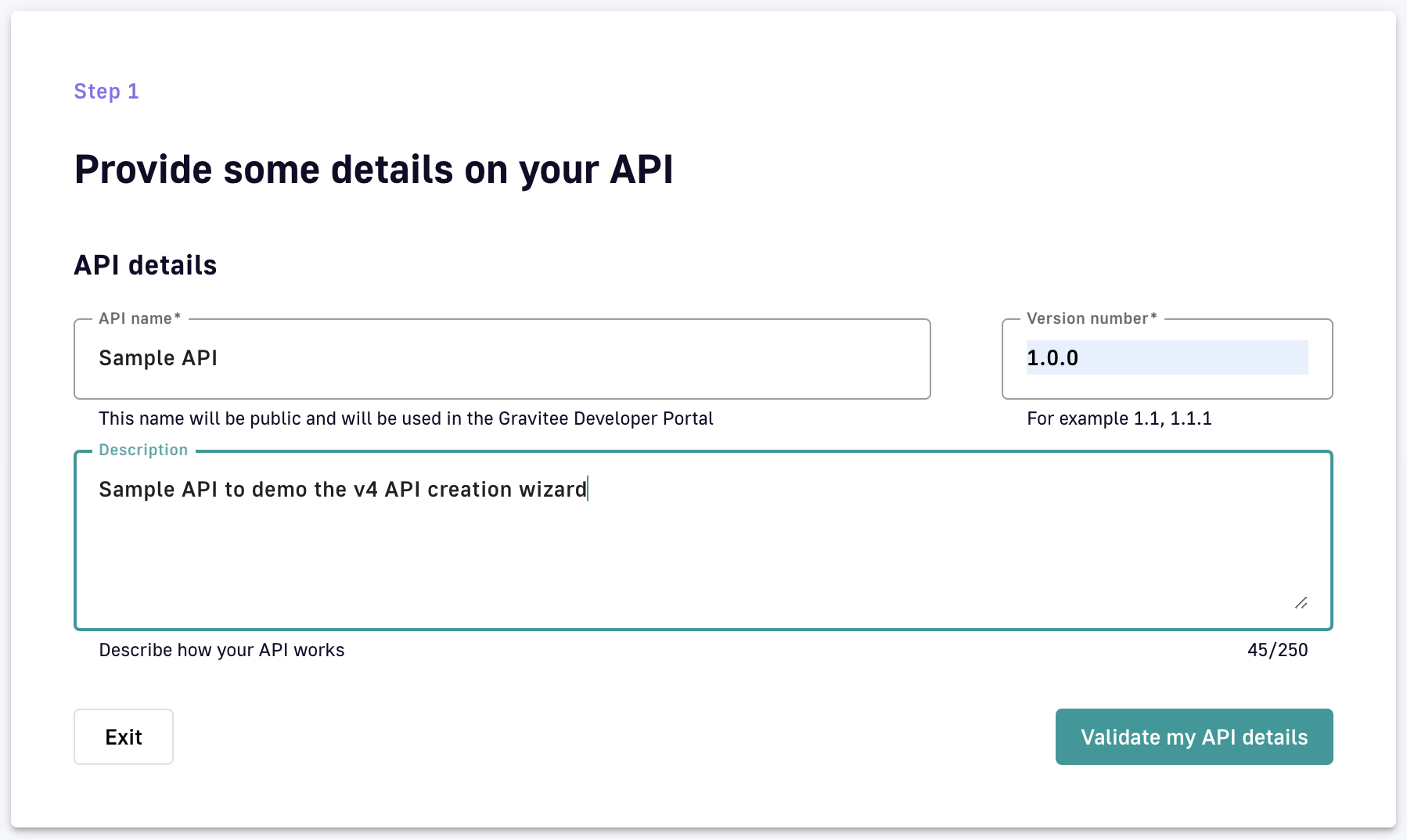Image resolution: width=1407 pixels, height=840 pixels.
Task: Click the 'For example 1.1, 1.1.1' hint
Action: tap(1119, 418)
